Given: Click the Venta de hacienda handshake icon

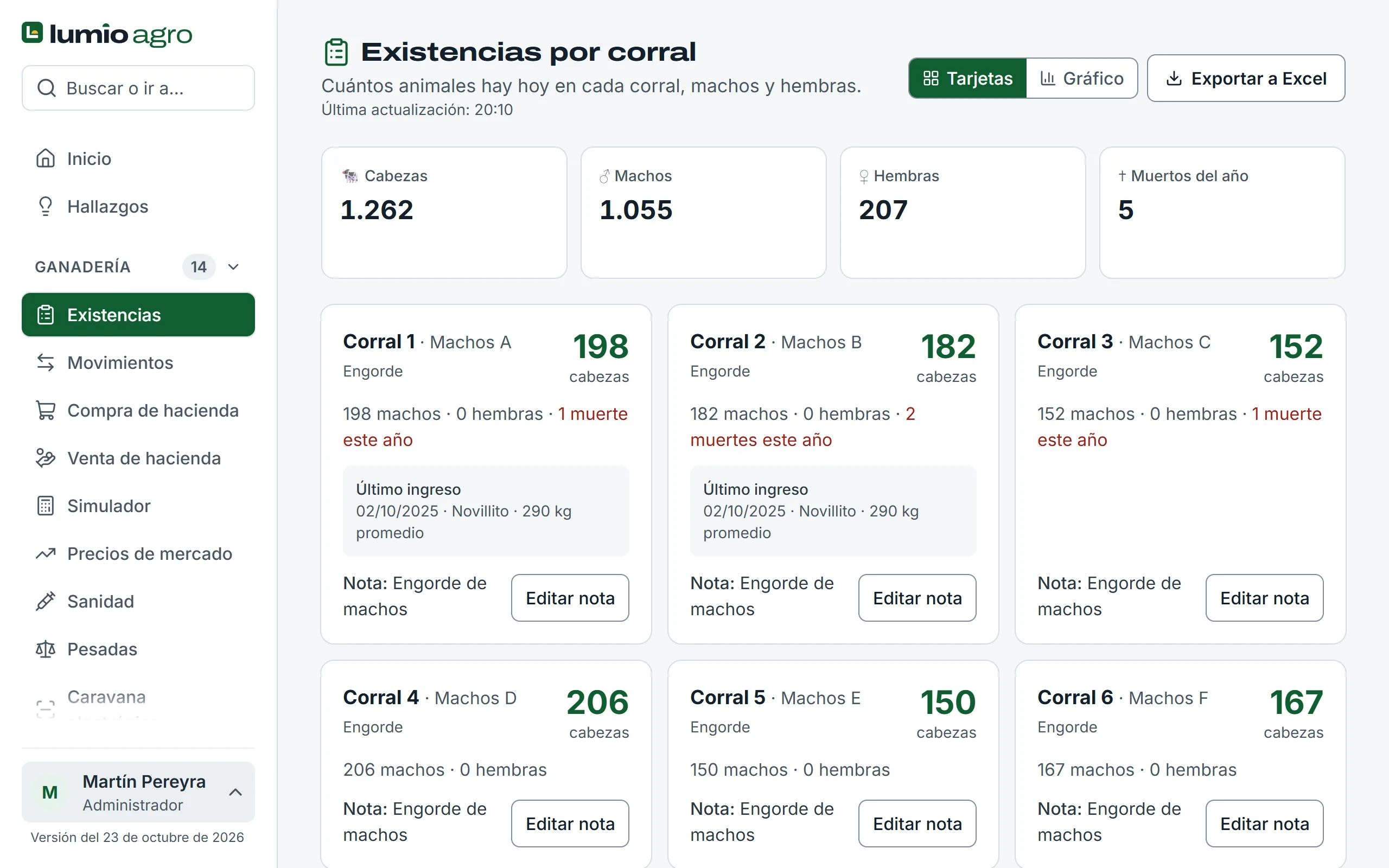Looking at the screenshot, I should (x=46, y=457).
